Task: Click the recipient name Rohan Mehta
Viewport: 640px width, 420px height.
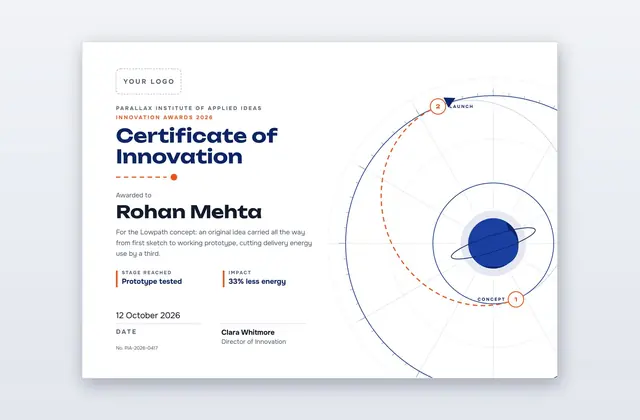Action: tap(189, 212)
